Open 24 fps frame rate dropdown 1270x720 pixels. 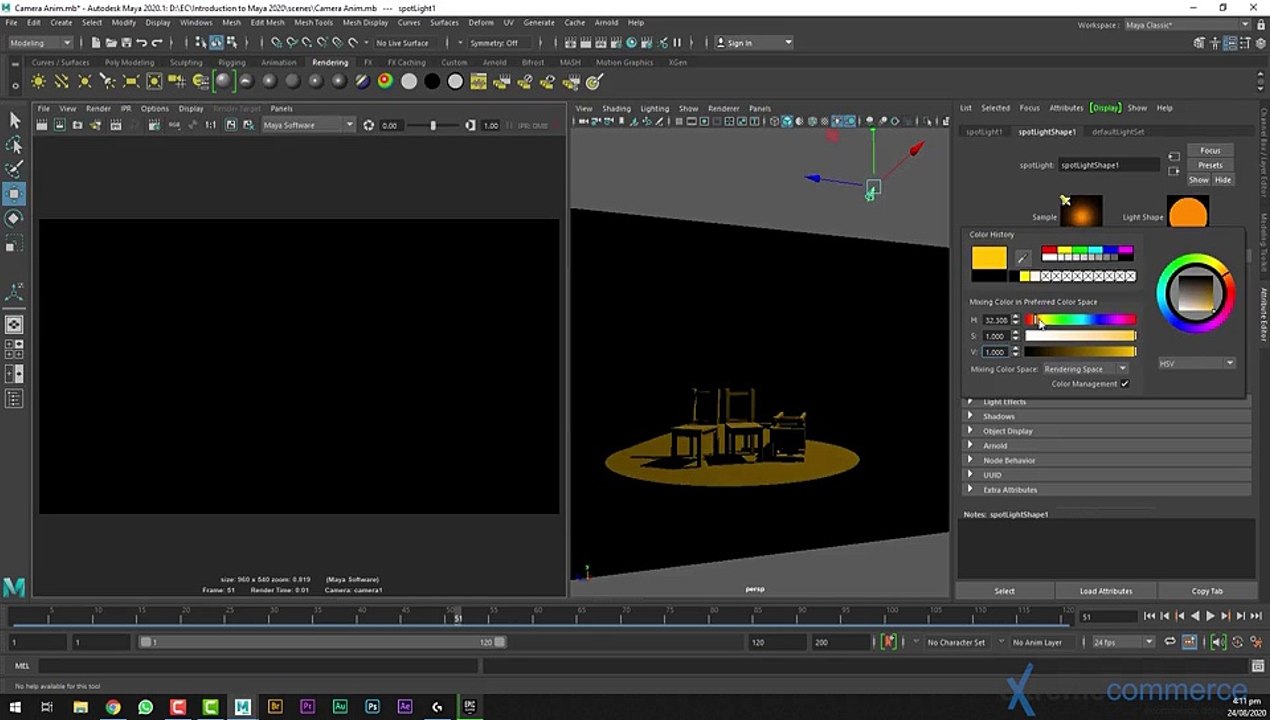pos(1123,642)
